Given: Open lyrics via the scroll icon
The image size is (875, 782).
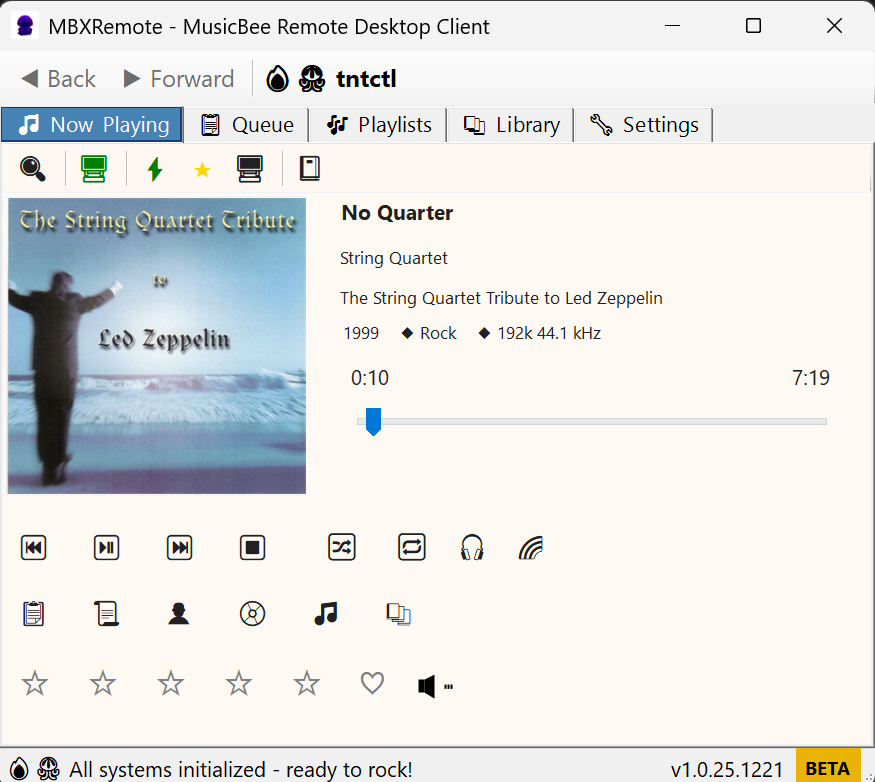Looking at the screenshot, I should tap(105, 613).
